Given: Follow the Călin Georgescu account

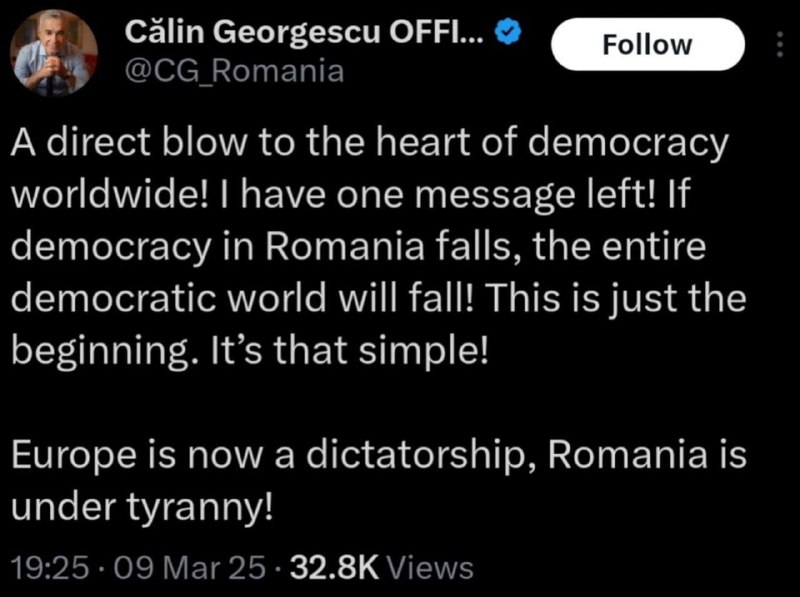Looking at the screenshot, I should (647, 45).
